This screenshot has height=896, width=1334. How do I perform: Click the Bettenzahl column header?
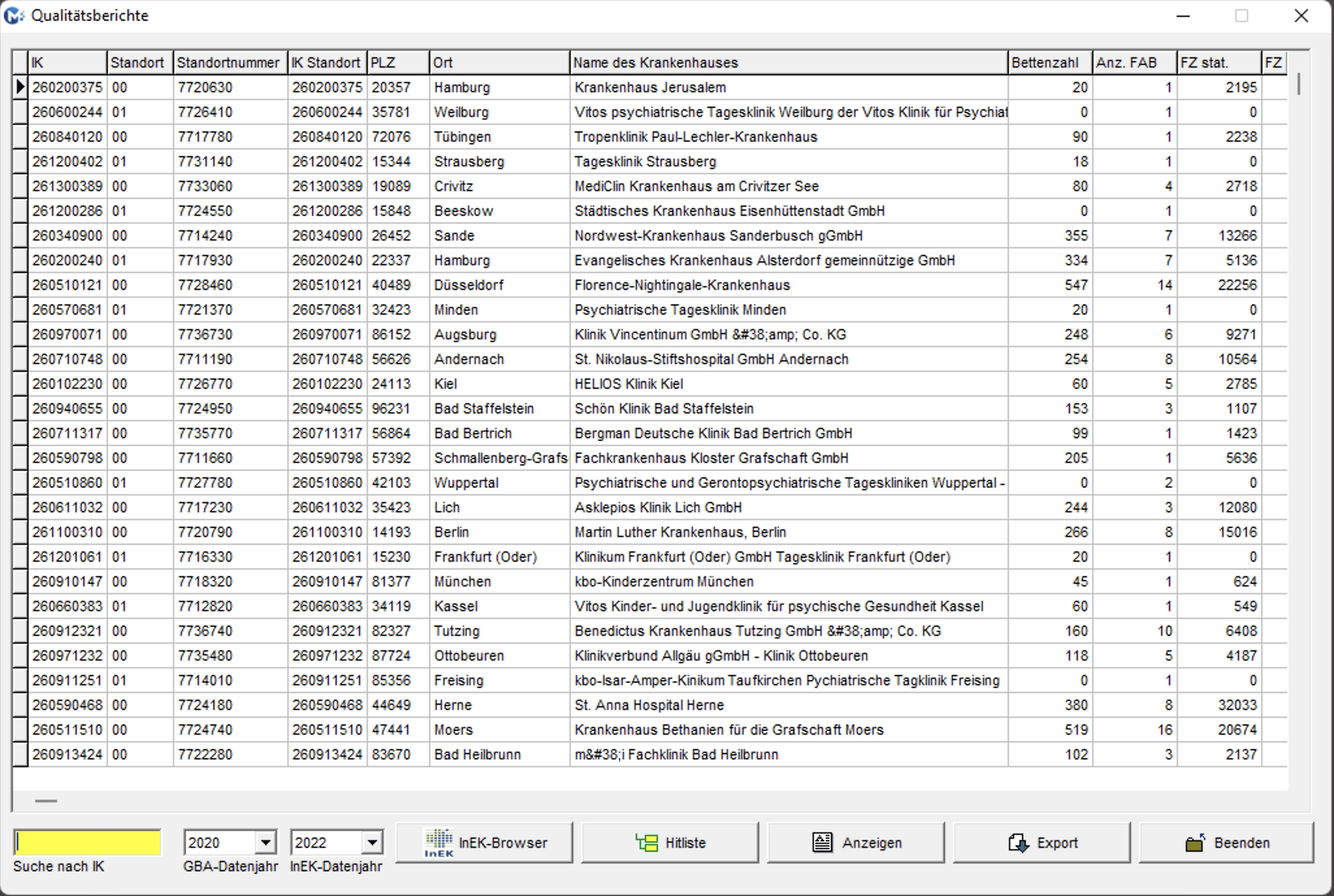[1051, 62]
